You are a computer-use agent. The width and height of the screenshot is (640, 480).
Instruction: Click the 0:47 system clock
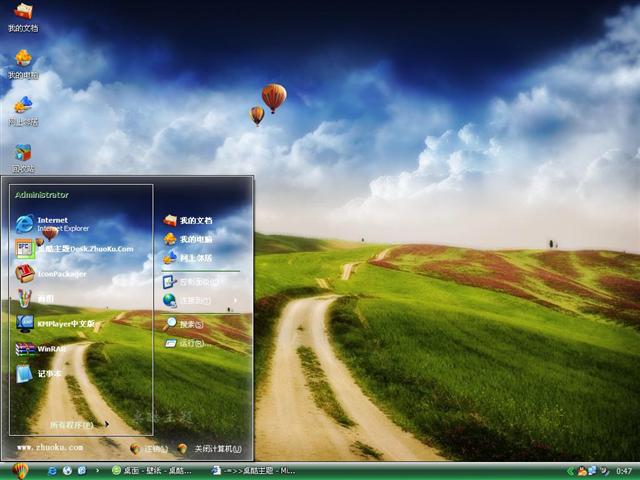624,472
